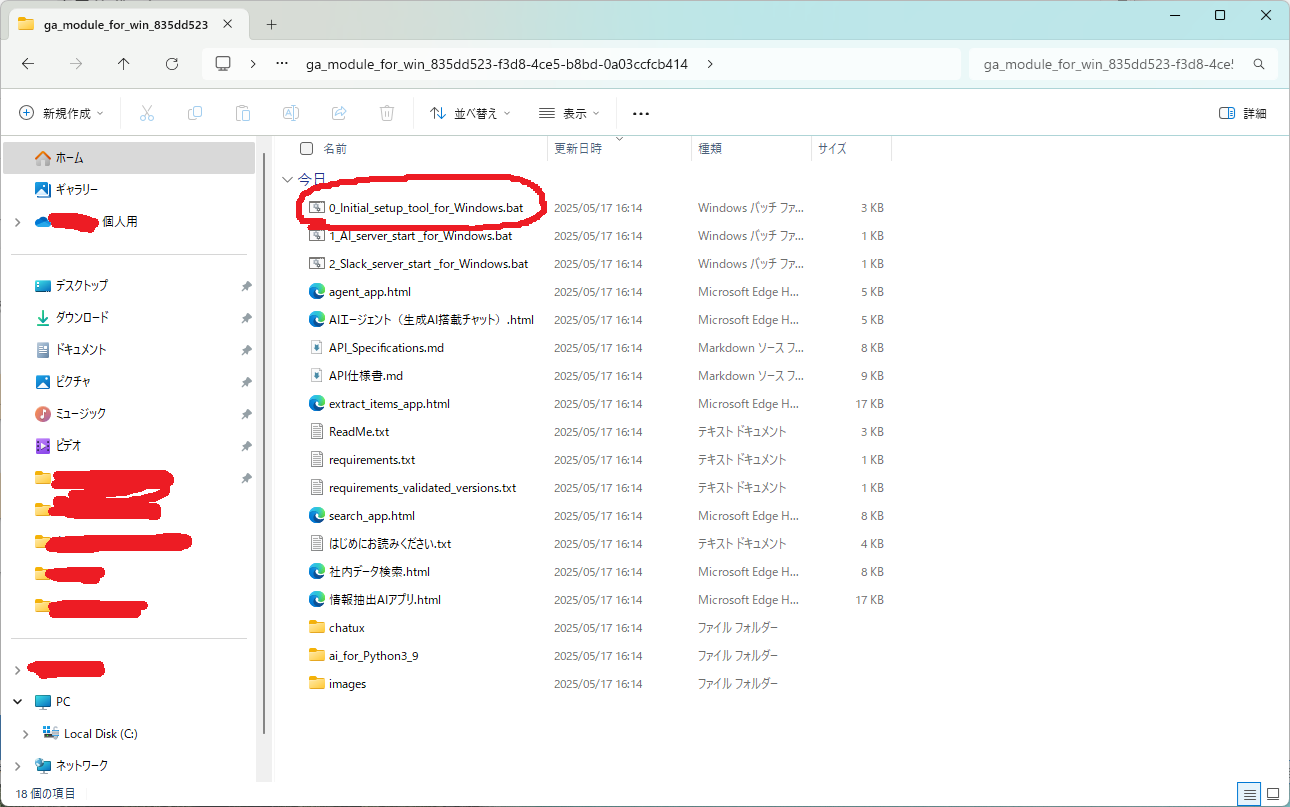
Task: Select the agent_app.html Edge icon
Action: point(318,292)
